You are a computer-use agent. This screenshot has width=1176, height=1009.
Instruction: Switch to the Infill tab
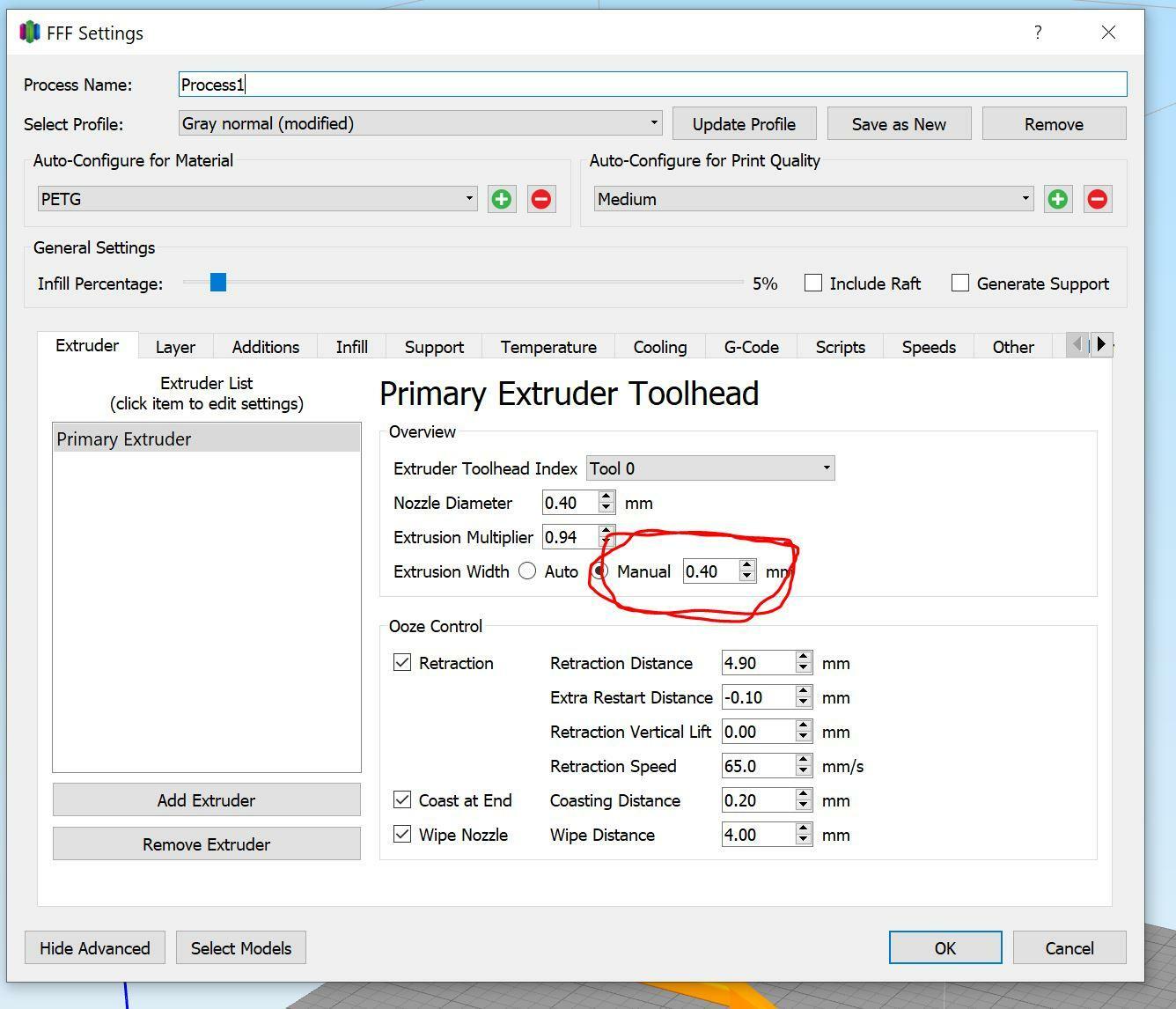[x=352, y=347]
